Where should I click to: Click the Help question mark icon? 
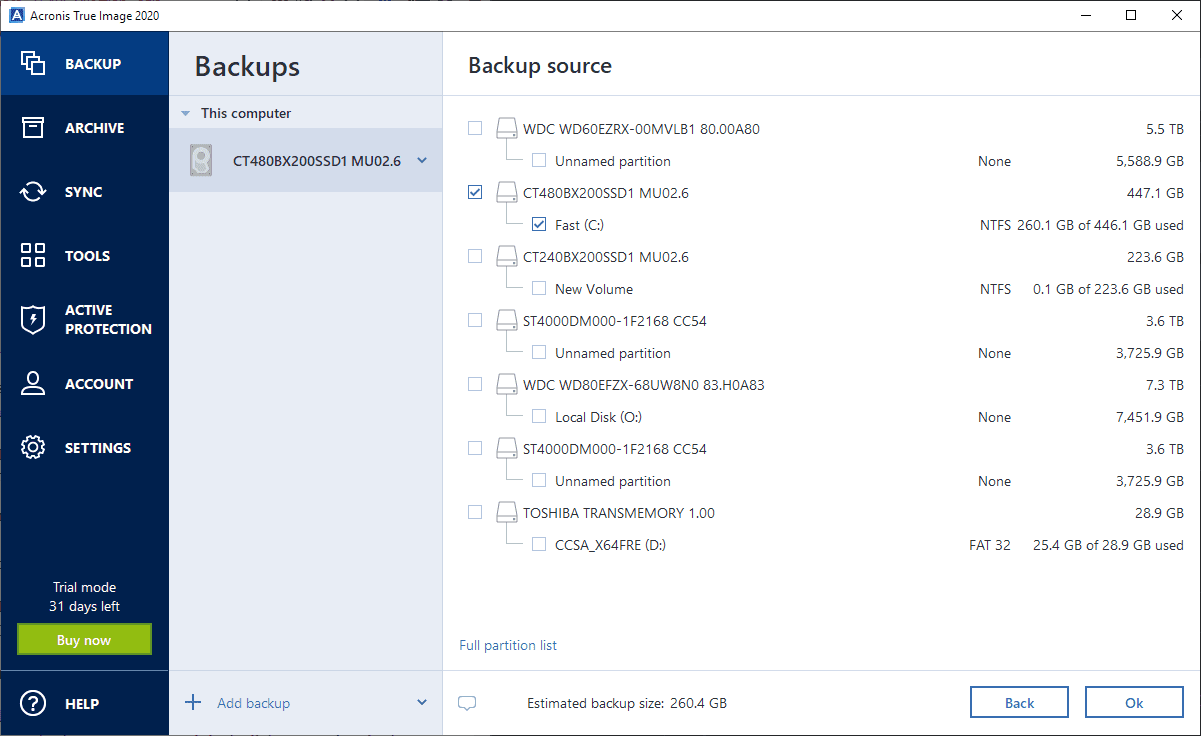(x=33, y=703)
